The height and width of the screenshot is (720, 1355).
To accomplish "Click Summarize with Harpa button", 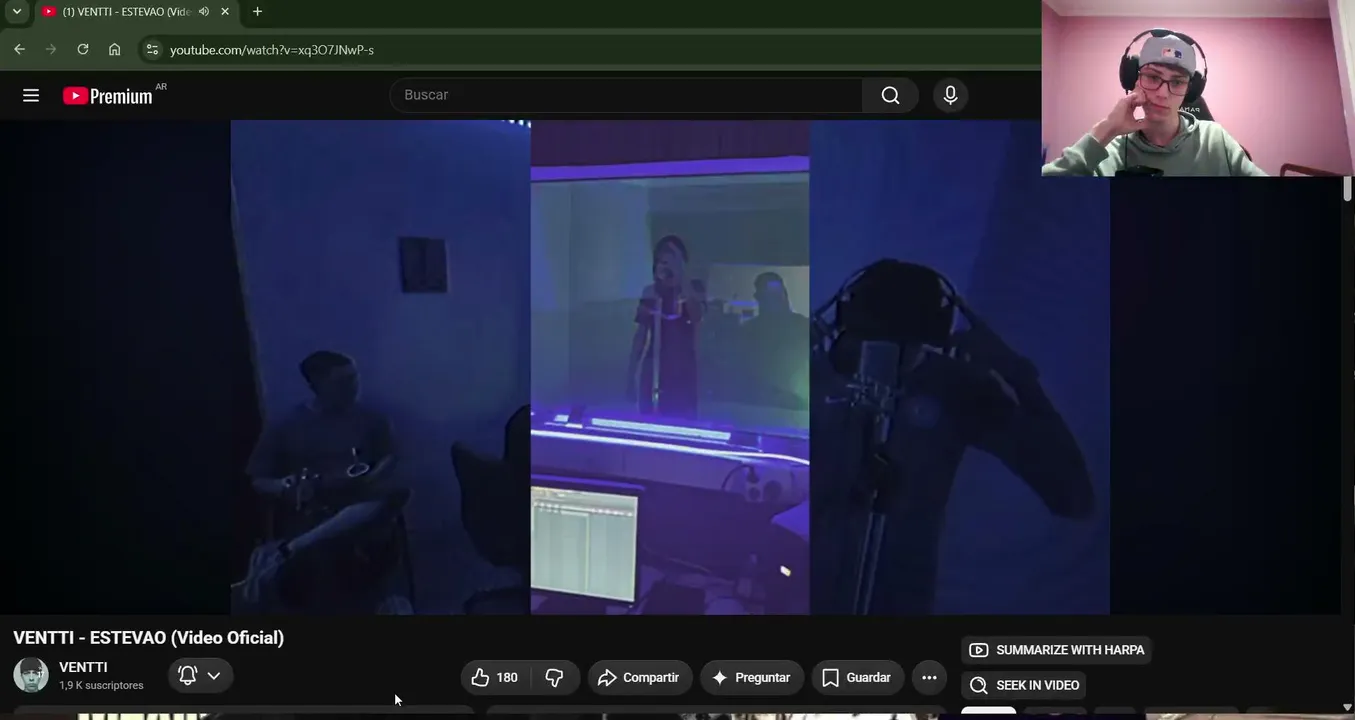I will pyautogui.click(x=1057, y=650).
